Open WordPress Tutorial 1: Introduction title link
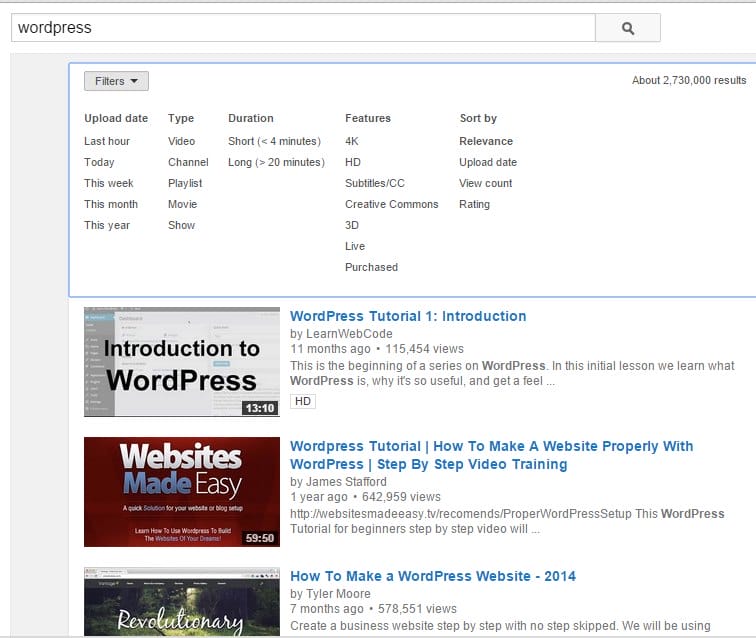The image size is (756, 638). click(408, 316)
